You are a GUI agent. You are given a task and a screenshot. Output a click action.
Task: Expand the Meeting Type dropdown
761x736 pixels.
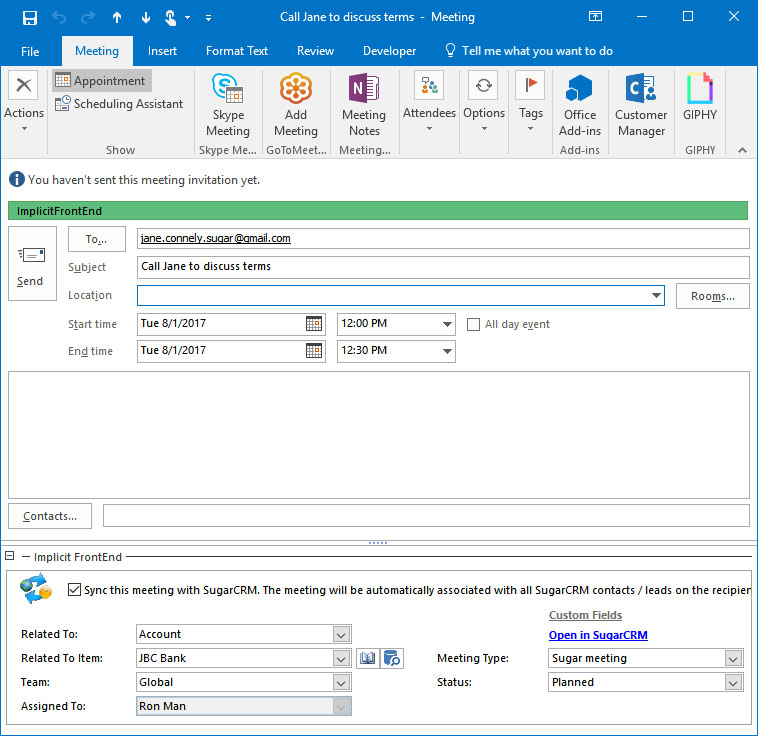733,659
